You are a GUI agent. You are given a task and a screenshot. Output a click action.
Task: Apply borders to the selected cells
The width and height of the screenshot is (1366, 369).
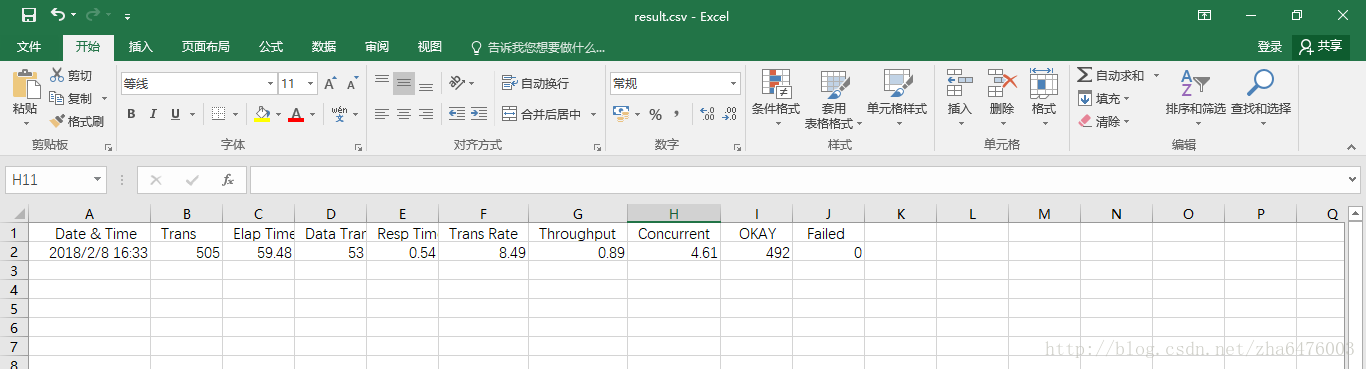pos(218,114)
